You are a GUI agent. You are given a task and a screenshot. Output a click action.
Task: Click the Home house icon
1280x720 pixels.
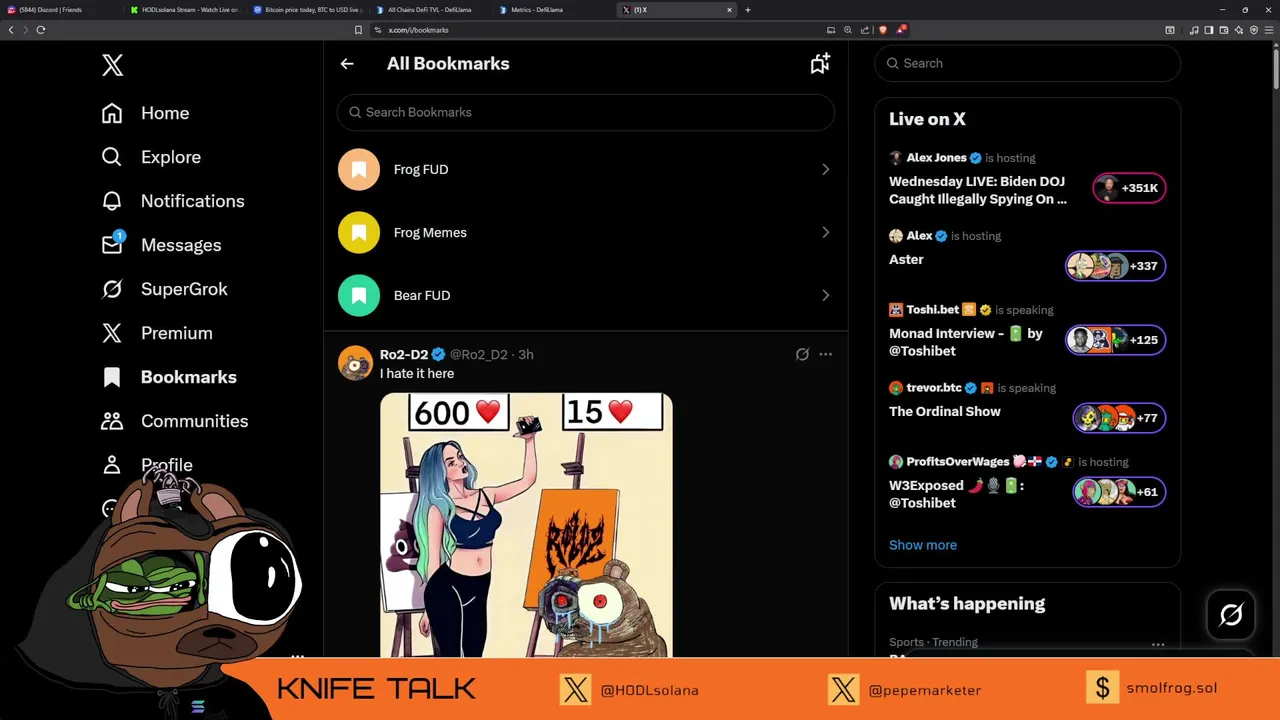coord(112,113)
